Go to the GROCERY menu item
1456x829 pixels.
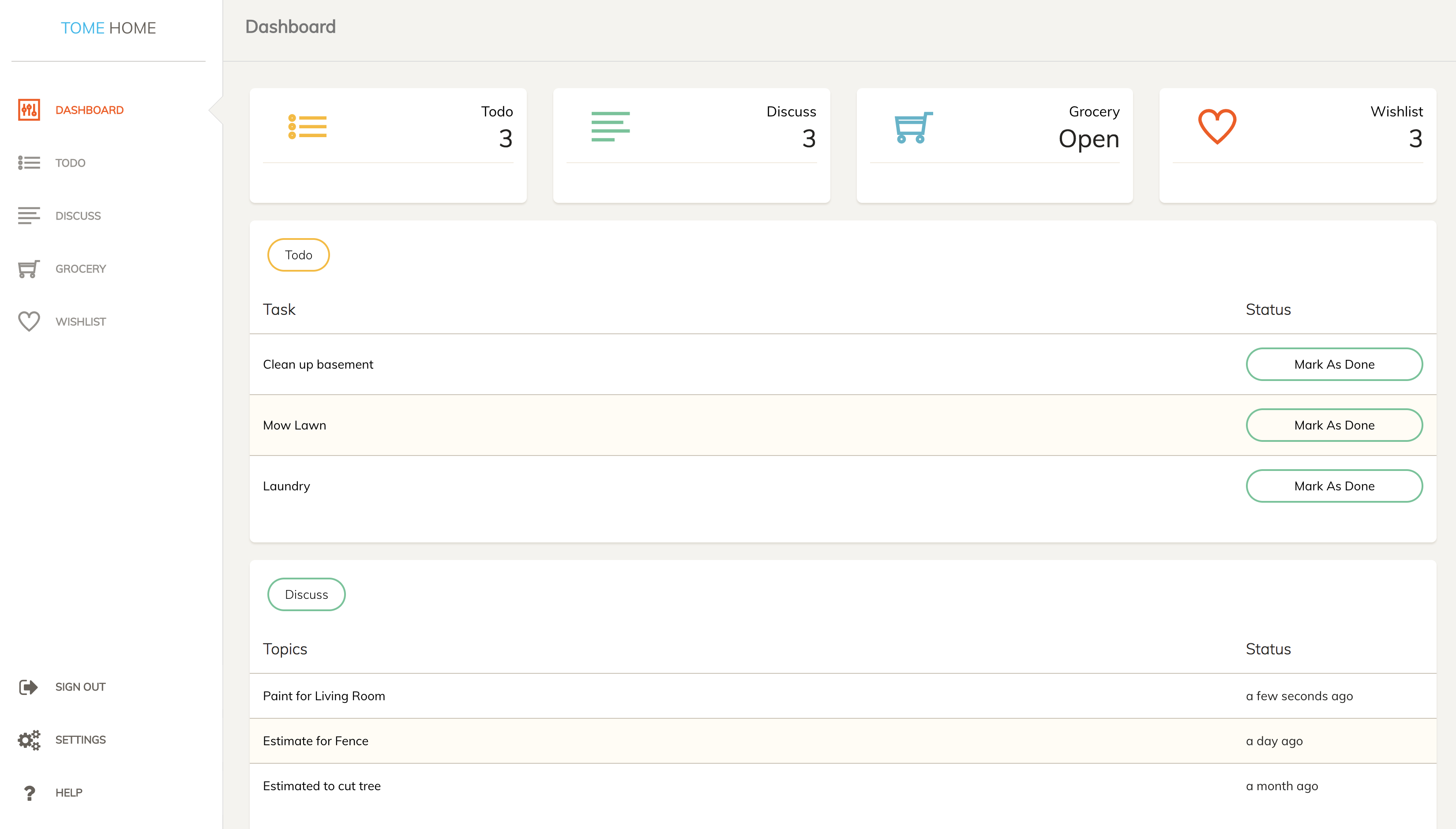[80, 269]
